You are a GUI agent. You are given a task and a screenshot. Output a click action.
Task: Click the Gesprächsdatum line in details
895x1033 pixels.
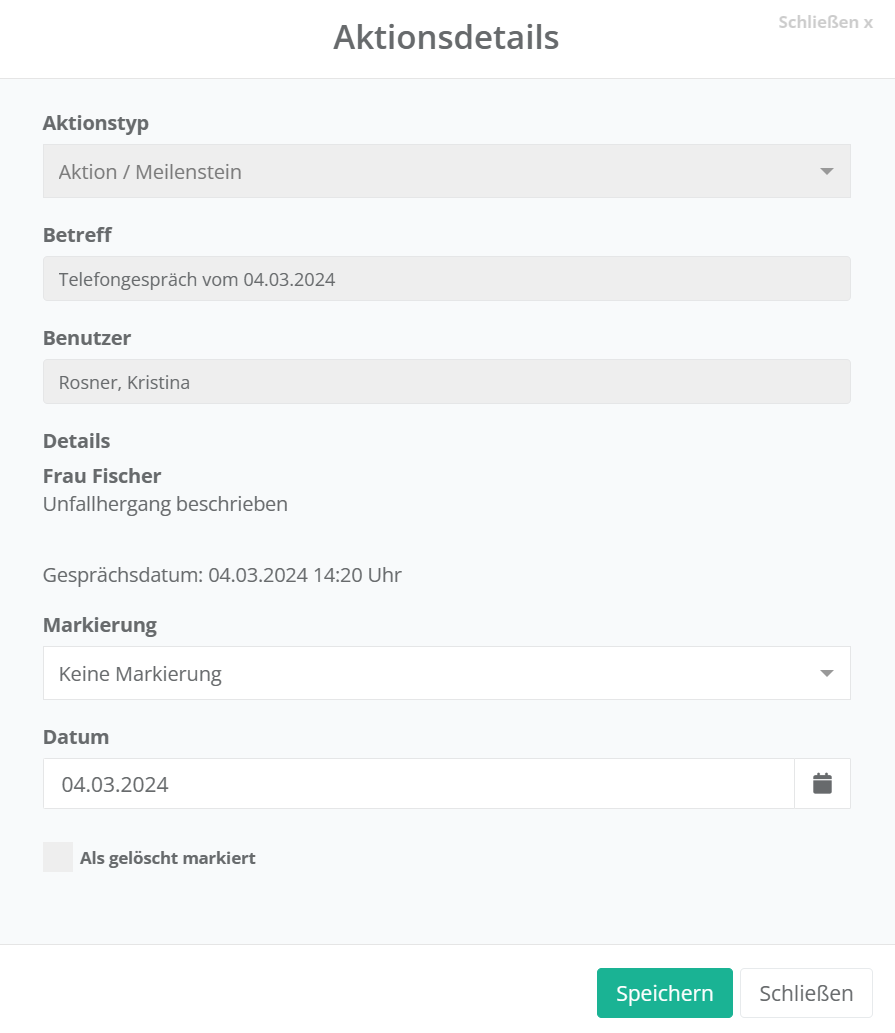222,575
